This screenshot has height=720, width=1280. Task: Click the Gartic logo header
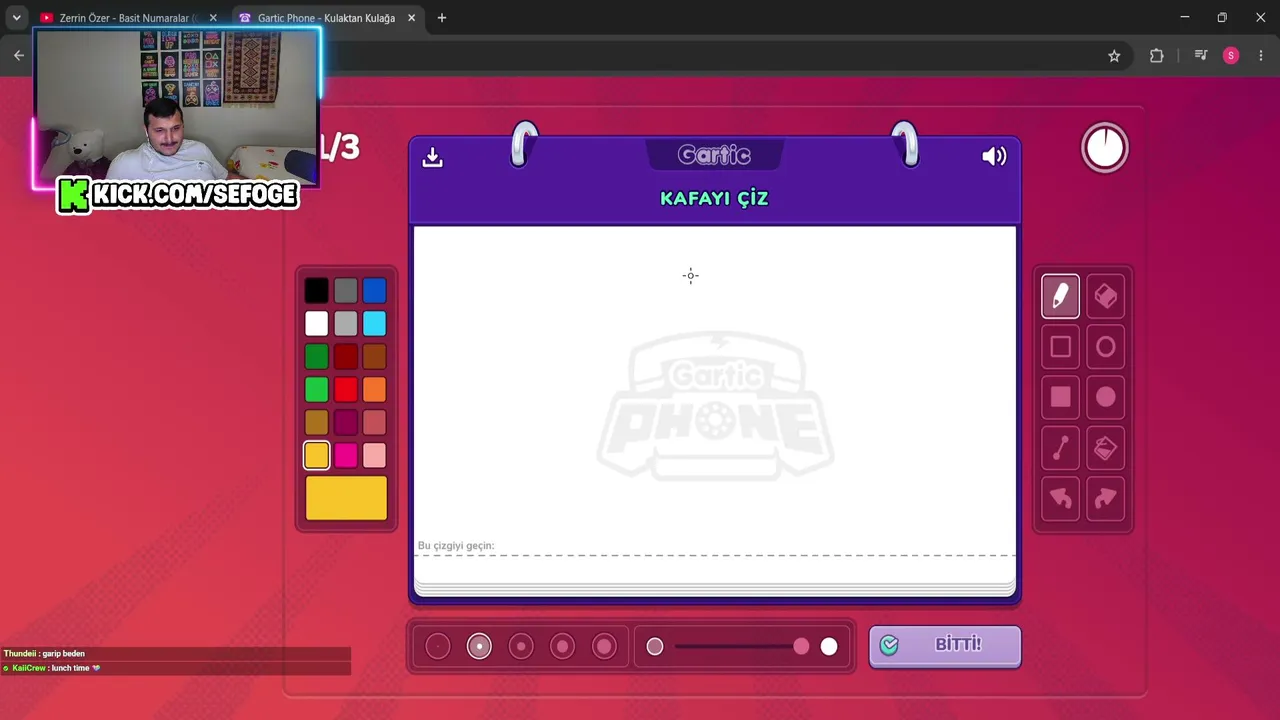click(714, 155)
